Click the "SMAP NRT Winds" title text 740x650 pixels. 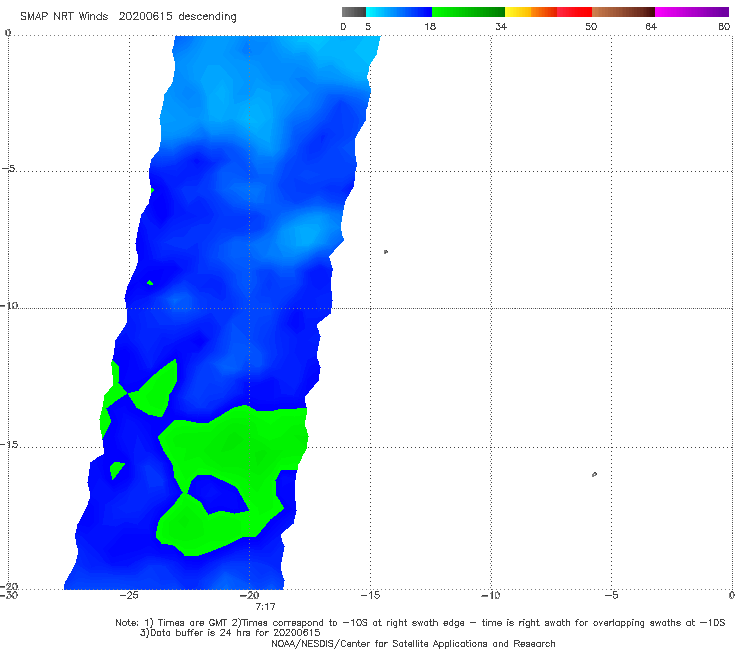[x=64, y=17]
